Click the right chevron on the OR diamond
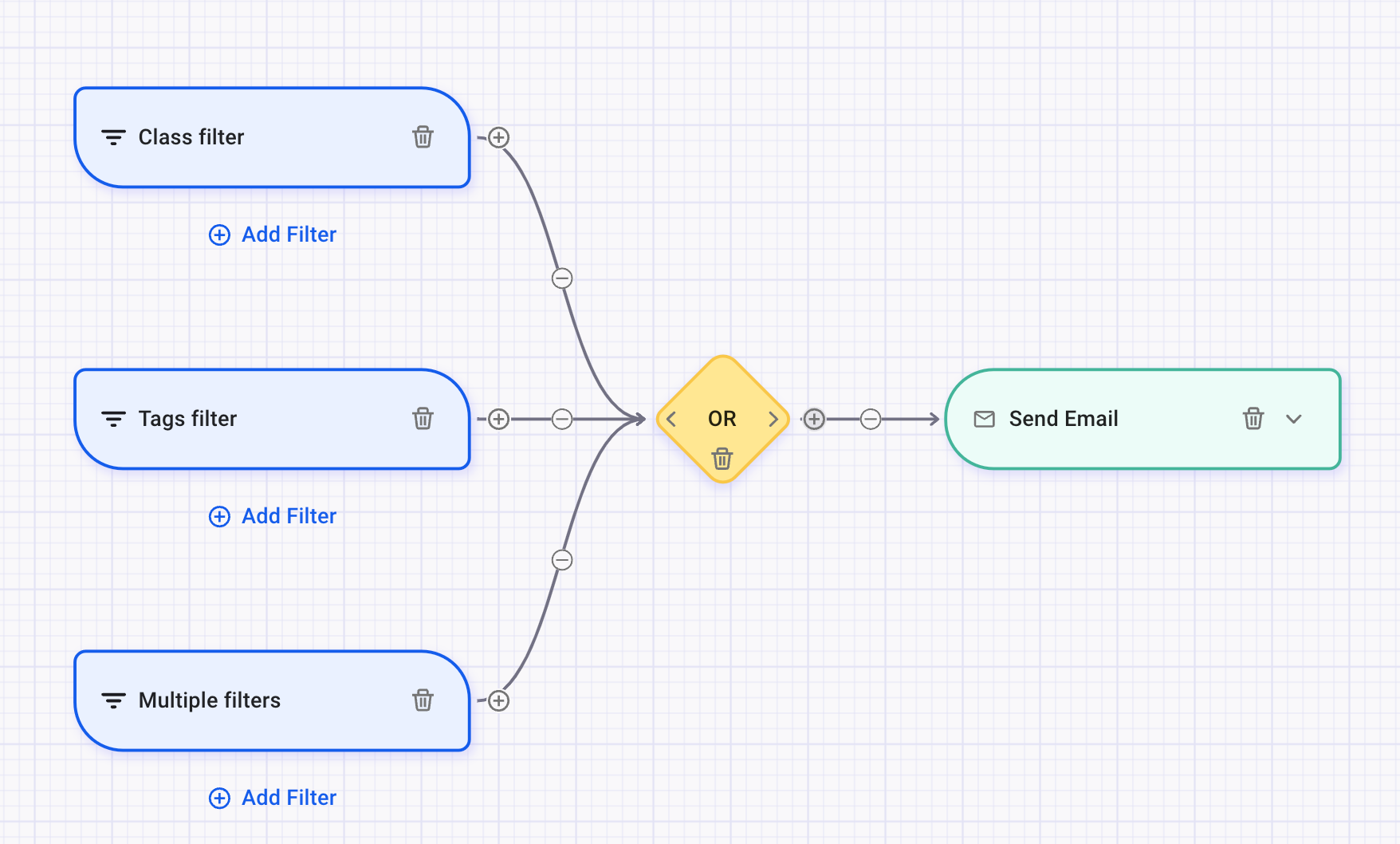This screenshot has height=844, width=1400. point(773,418)
